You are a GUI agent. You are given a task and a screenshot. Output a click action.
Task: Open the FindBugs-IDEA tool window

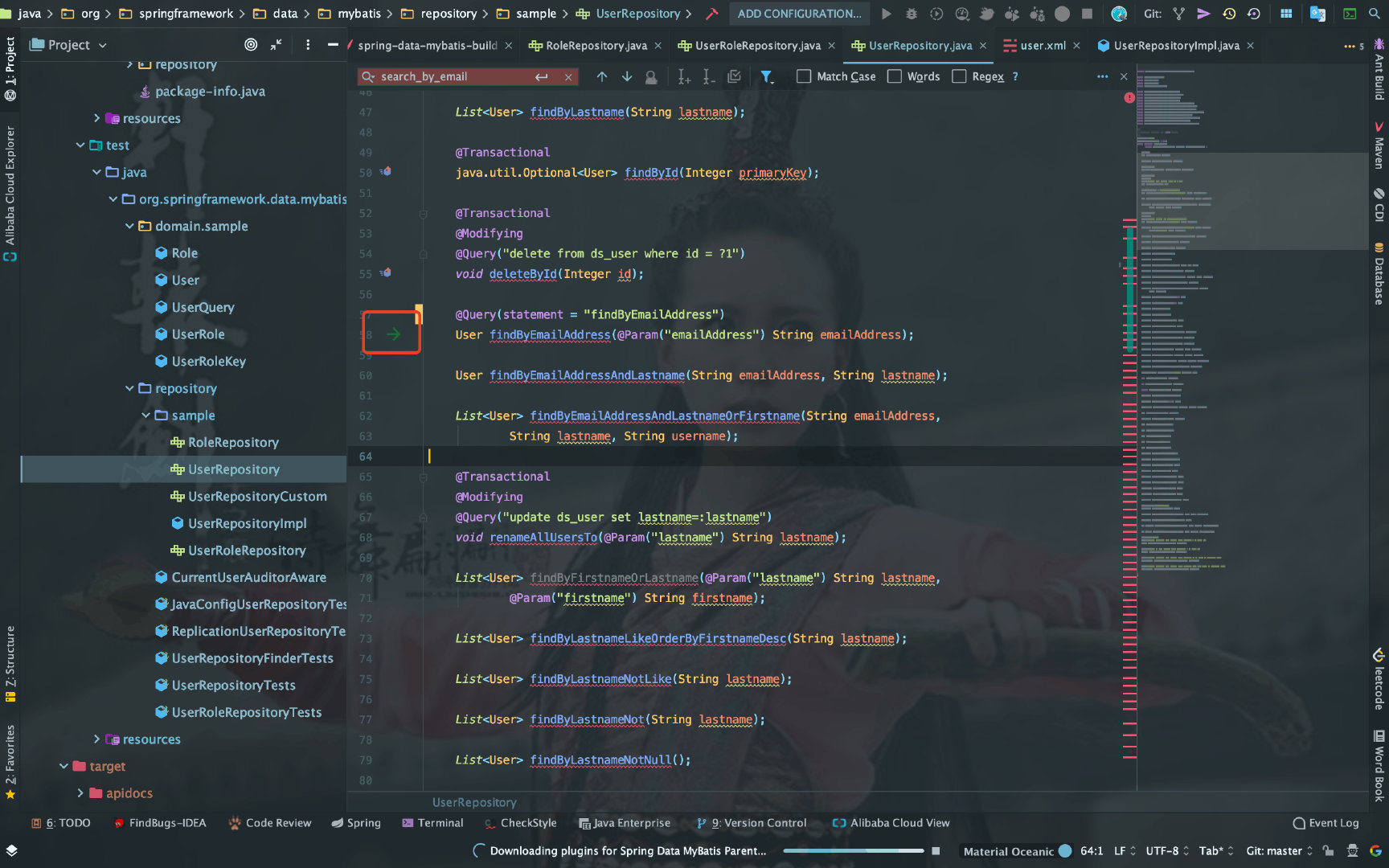tap(160, 823)
